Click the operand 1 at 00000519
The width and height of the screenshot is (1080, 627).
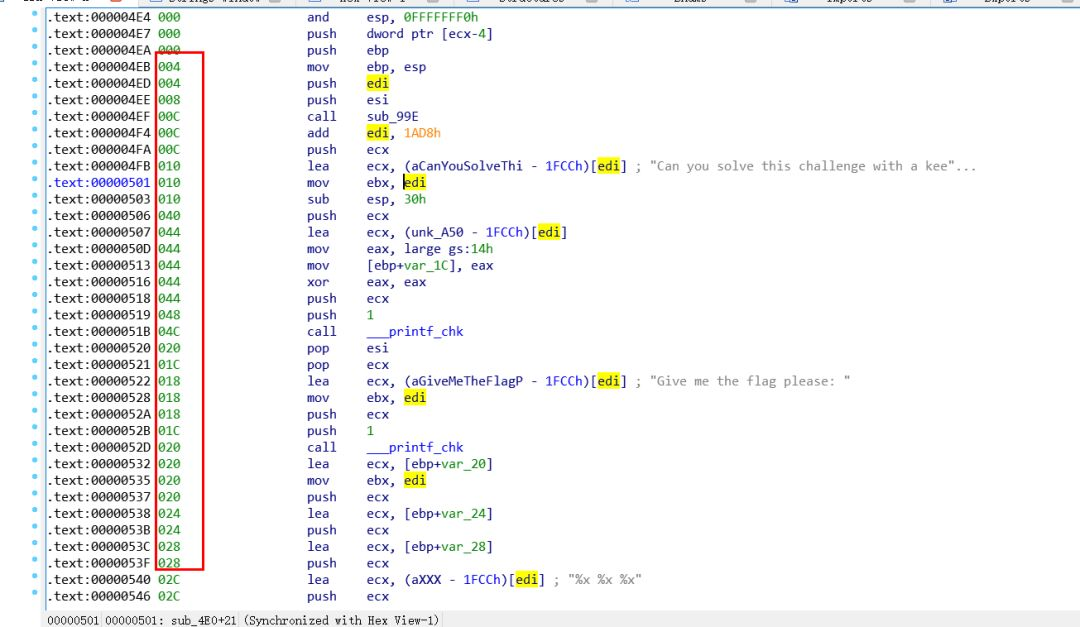click(370, 315)
